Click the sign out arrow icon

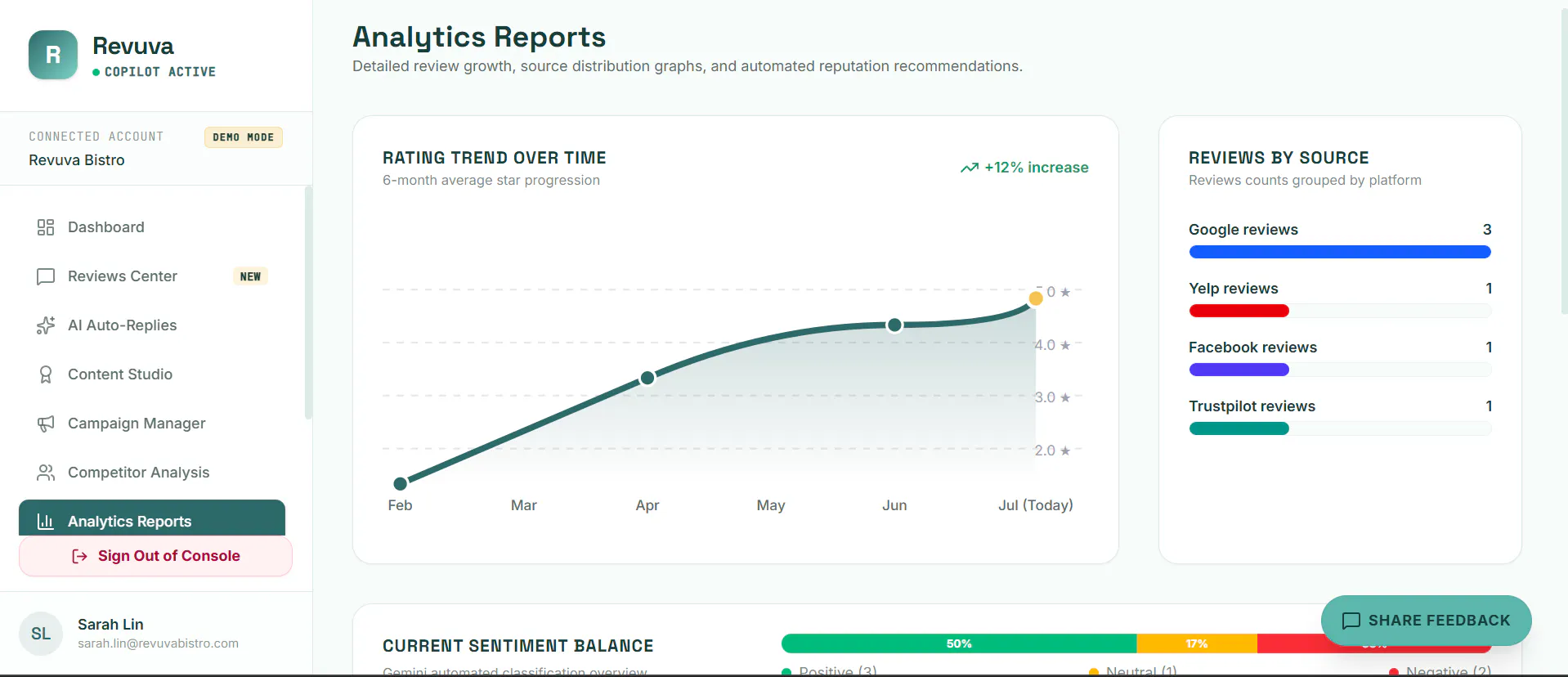pyautogui.click(x=79, y=556)
